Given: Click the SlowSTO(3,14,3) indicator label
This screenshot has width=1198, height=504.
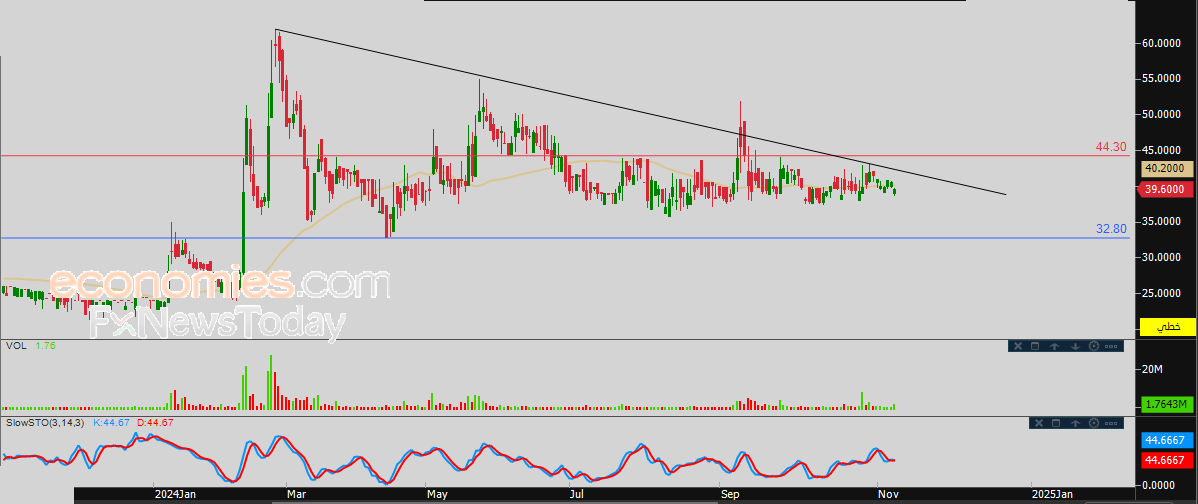Looking at the screenshot, I should (47, 423).
